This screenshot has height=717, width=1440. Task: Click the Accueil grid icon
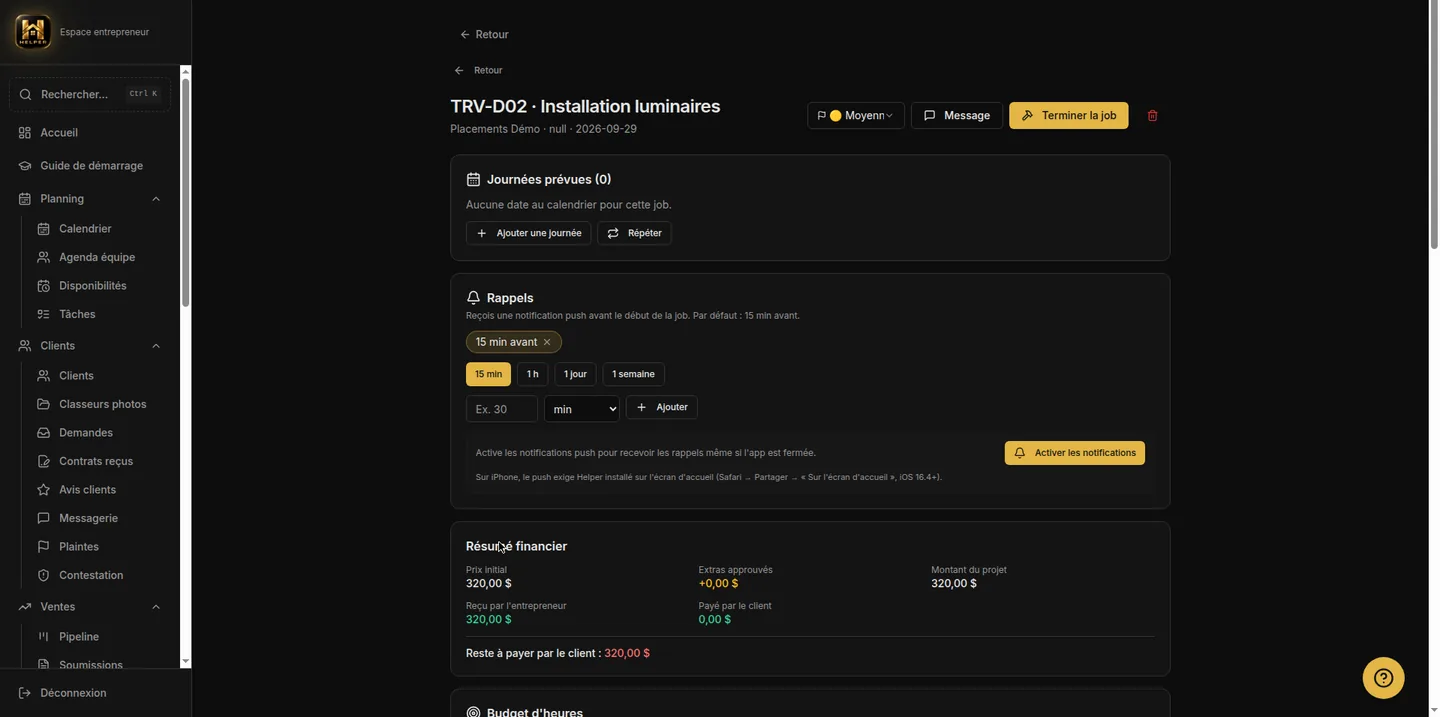25,133
